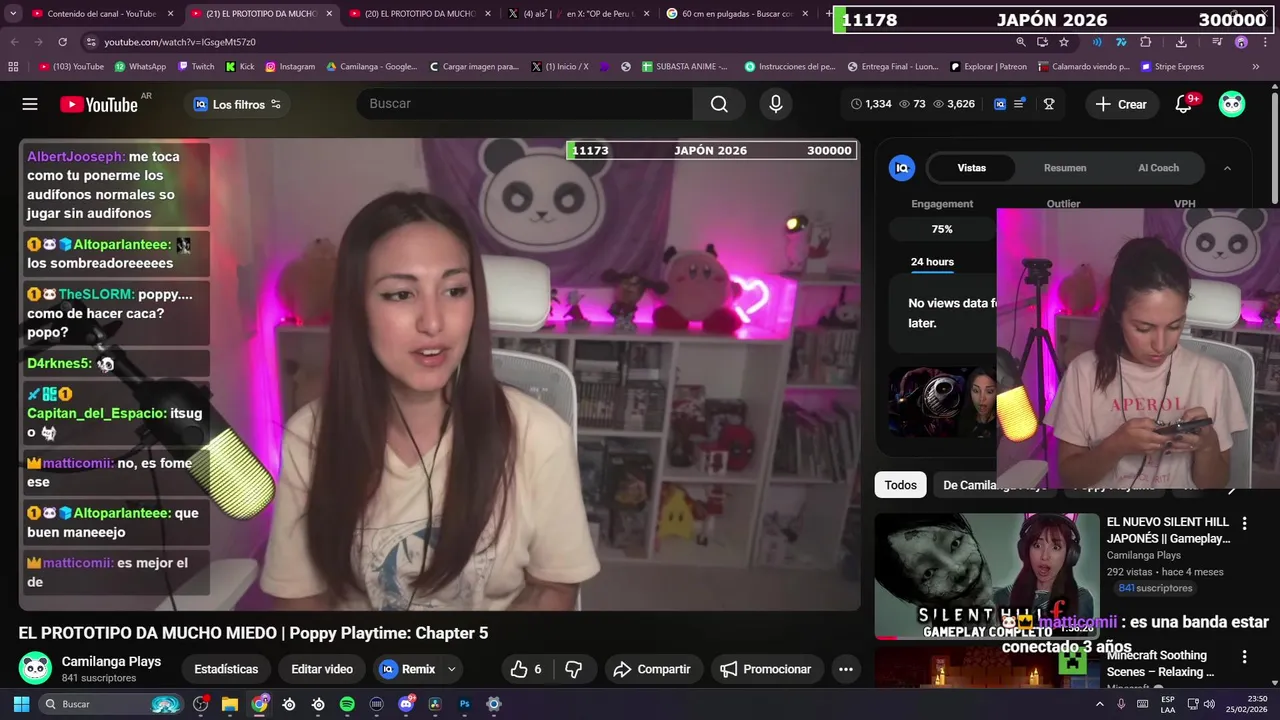Open options for Minecraft Soothing Scenes video
Viewport: 1280px width, 720px height.
click(1244, 657)
